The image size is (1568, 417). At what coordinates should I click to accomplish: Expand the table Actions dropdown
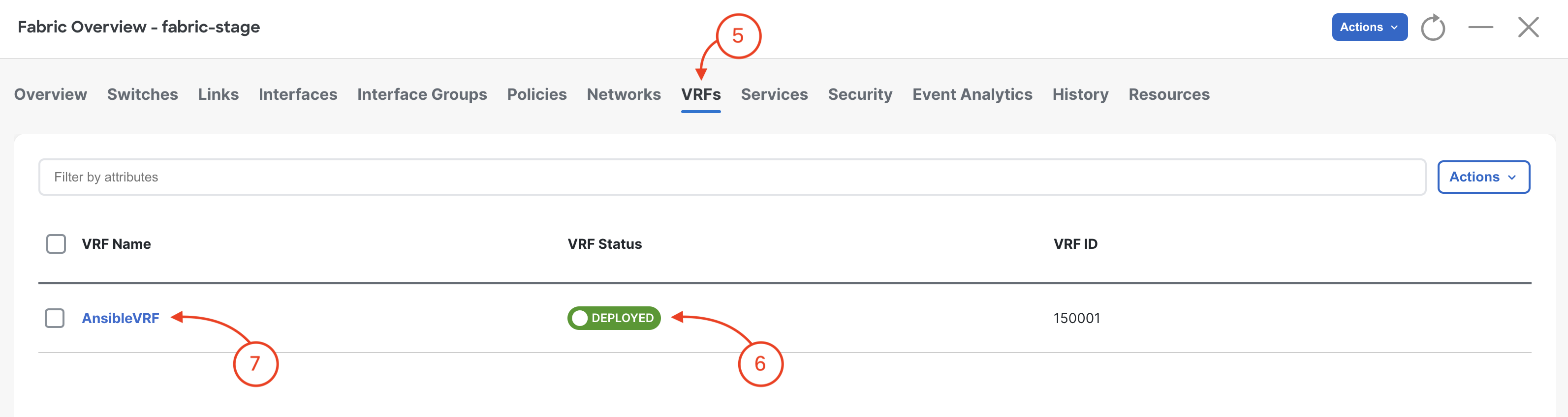point(1483,177)
